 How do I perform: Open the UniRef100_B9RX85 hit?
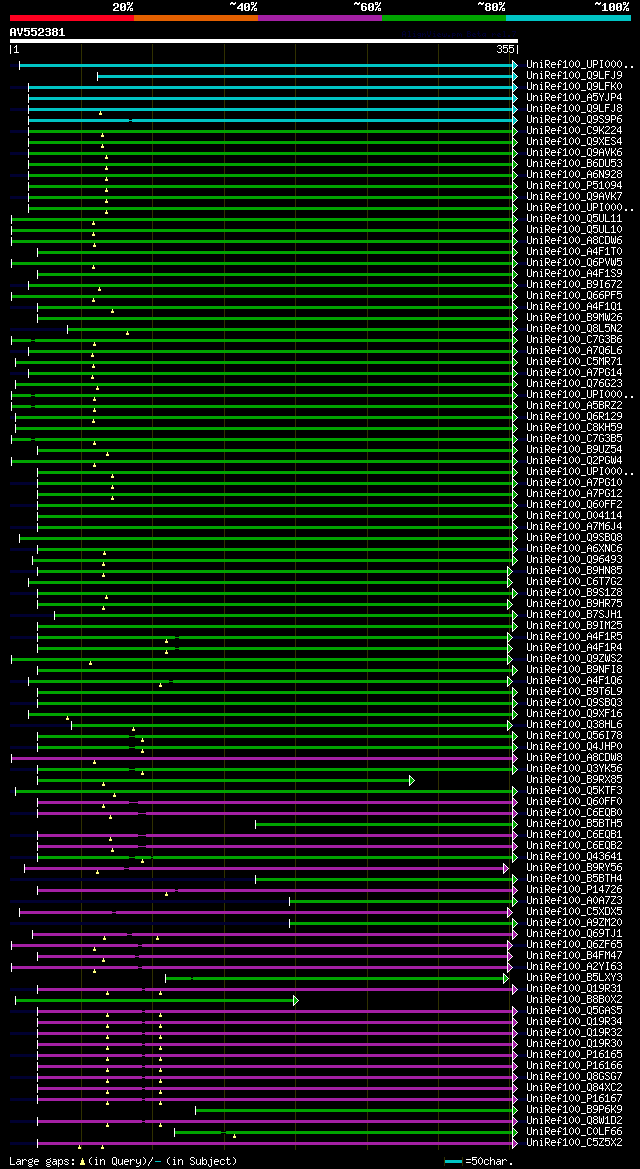click(x=574, y=779)
